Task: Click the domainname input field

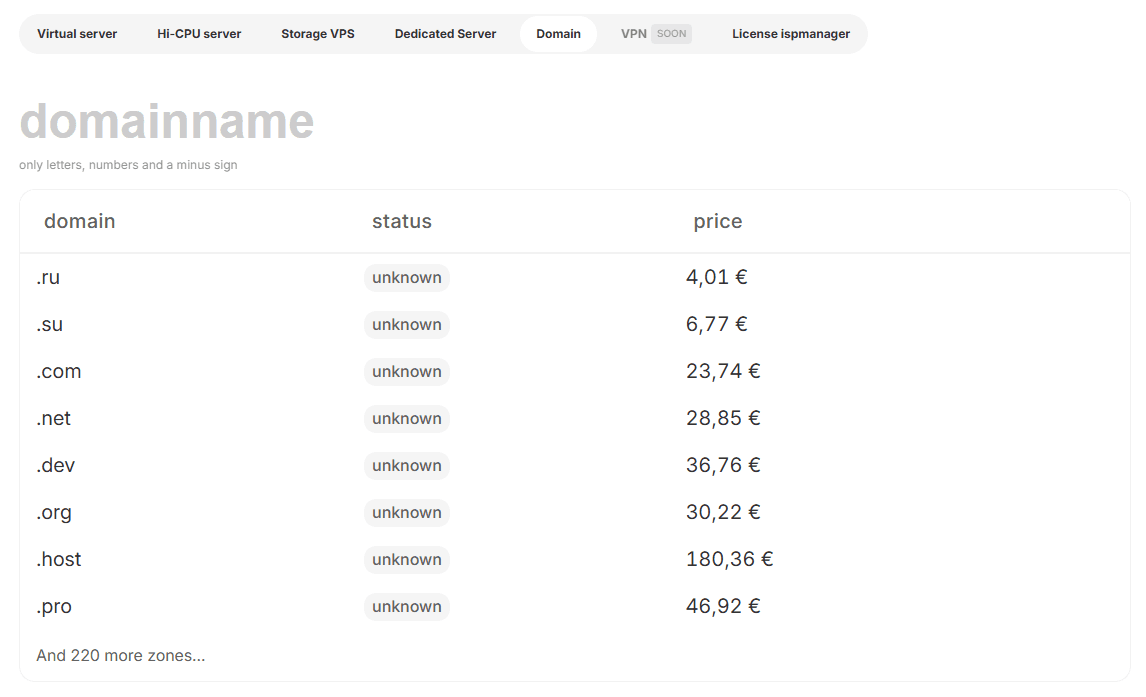Action: point(300,122)
